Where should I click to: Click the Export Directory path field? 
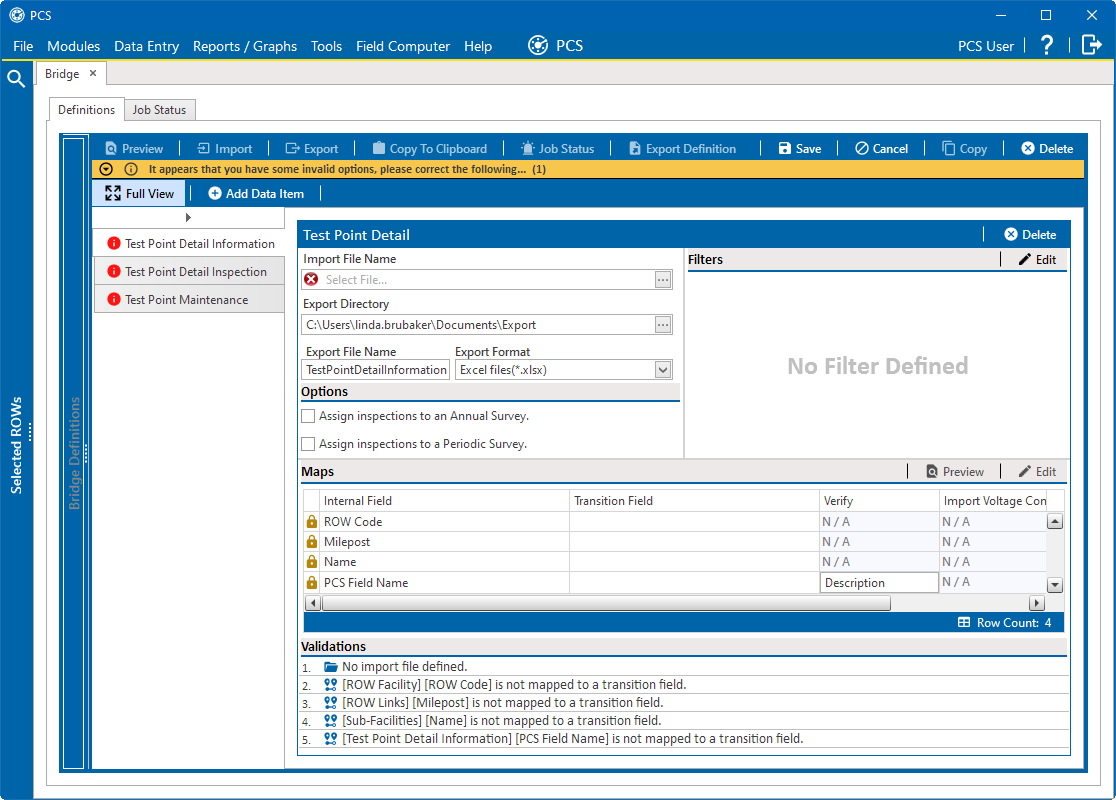478,325
